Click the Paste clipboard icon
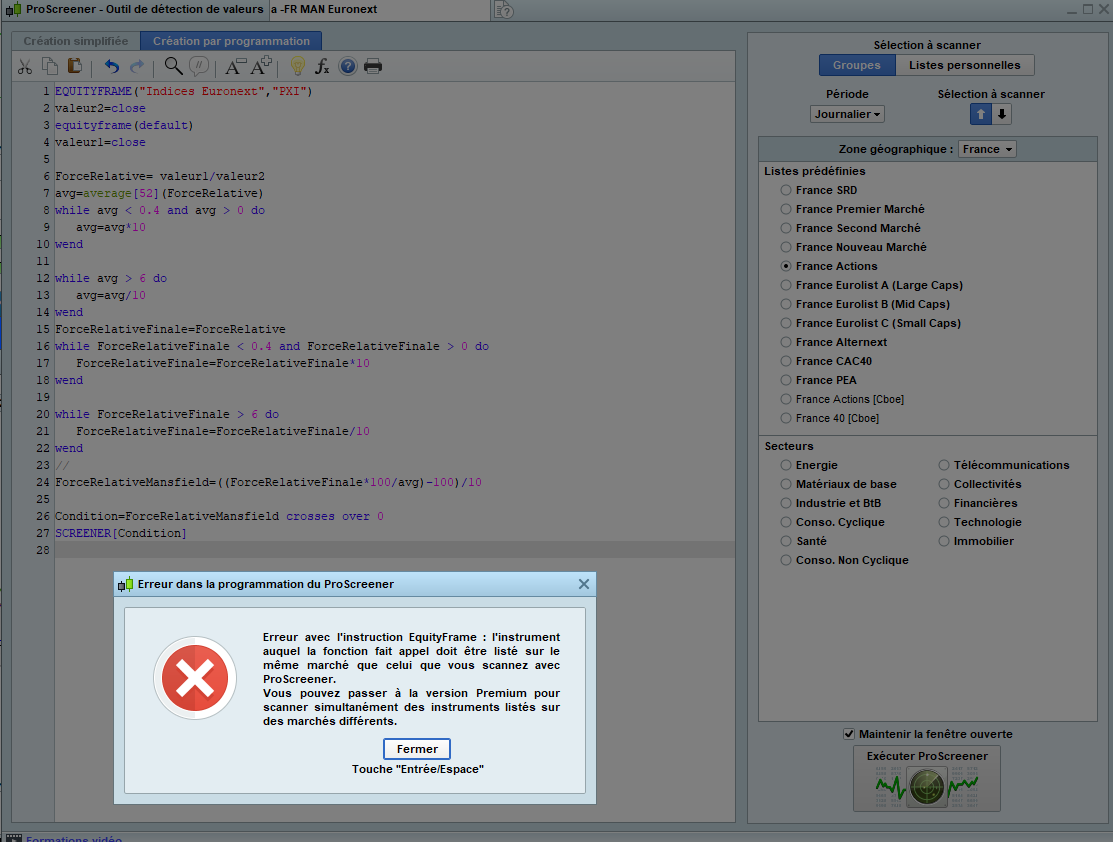1113x842 pixels. pyautogui.click(x=74, y=66)
